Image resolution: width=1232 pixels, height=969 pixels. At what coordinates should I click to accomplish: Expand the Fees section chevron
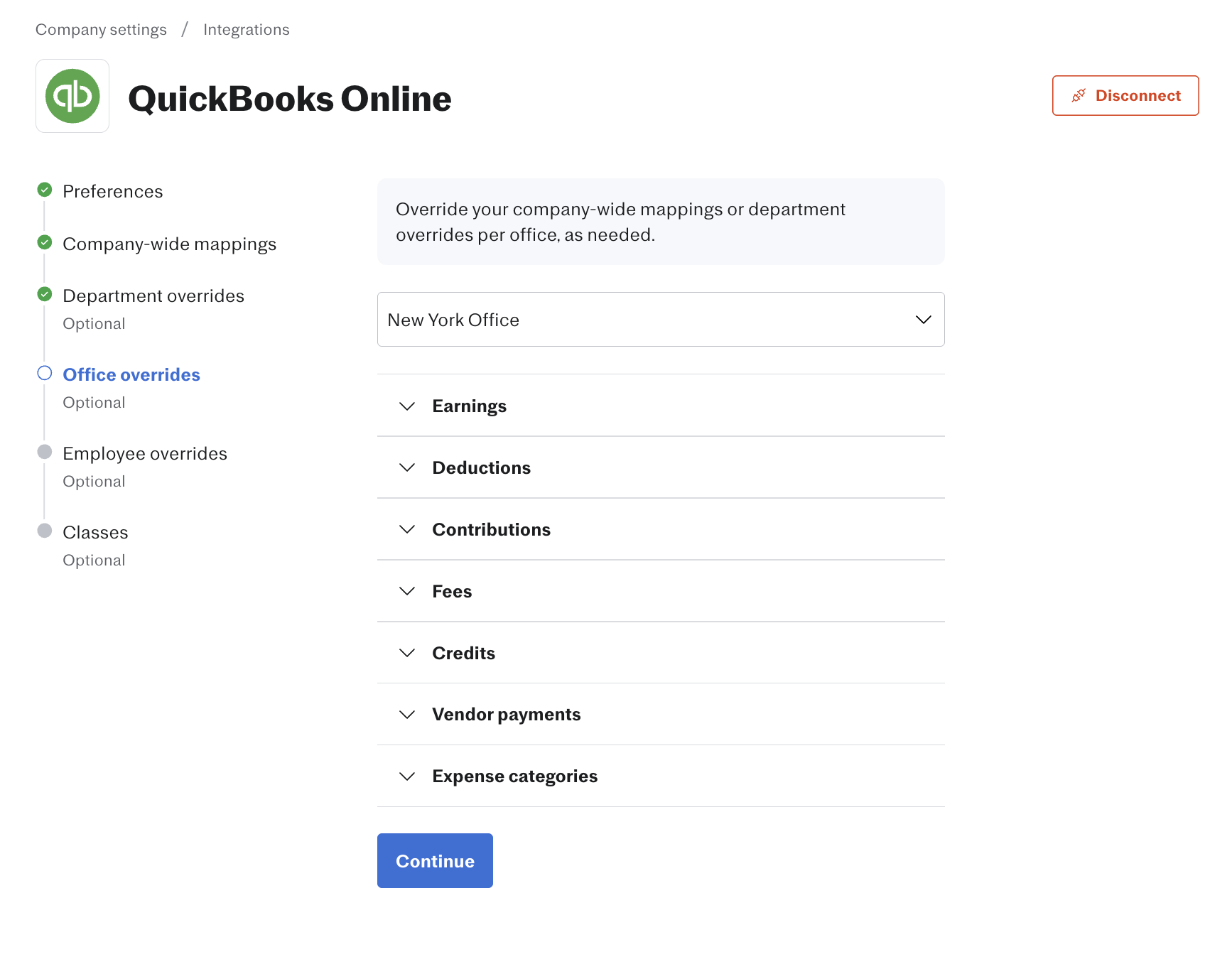pos(407,591)
